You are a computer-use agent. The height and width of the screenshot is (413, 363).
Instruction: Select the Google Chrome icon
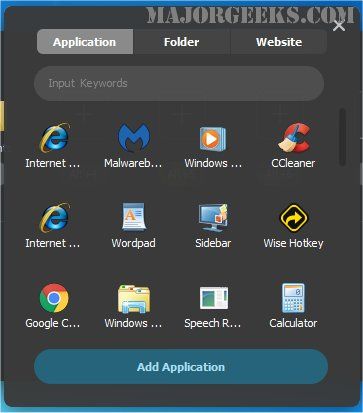(54, 298)
